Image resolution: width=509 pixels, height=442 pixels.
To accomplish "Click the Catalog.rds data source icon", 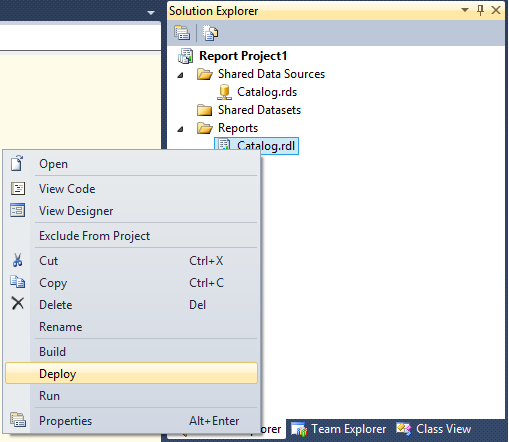I will click(x=224, y=92).
